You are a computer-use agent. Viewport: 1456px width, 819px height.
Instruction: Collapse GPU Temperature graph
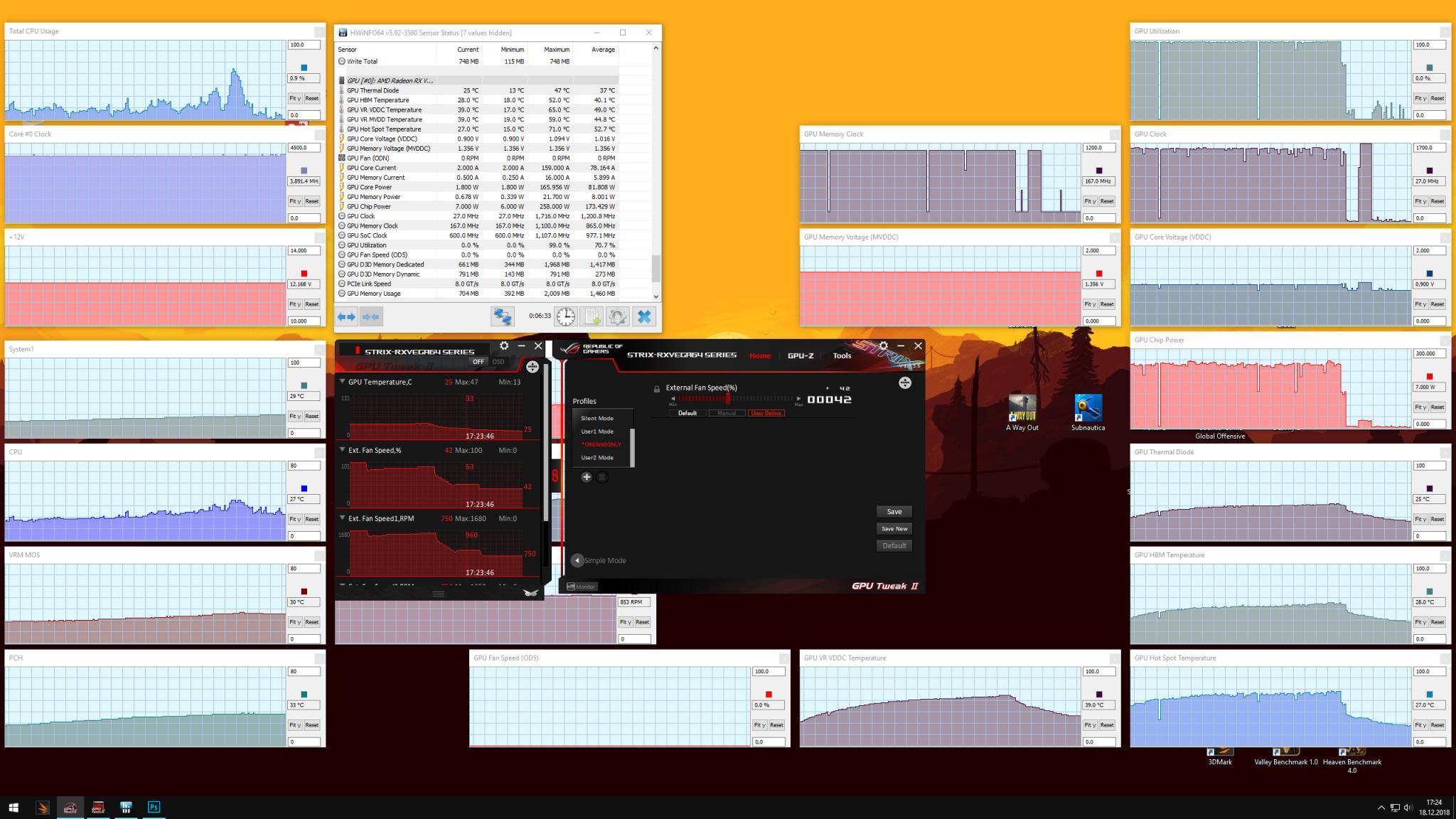click(x=343, y=382)
